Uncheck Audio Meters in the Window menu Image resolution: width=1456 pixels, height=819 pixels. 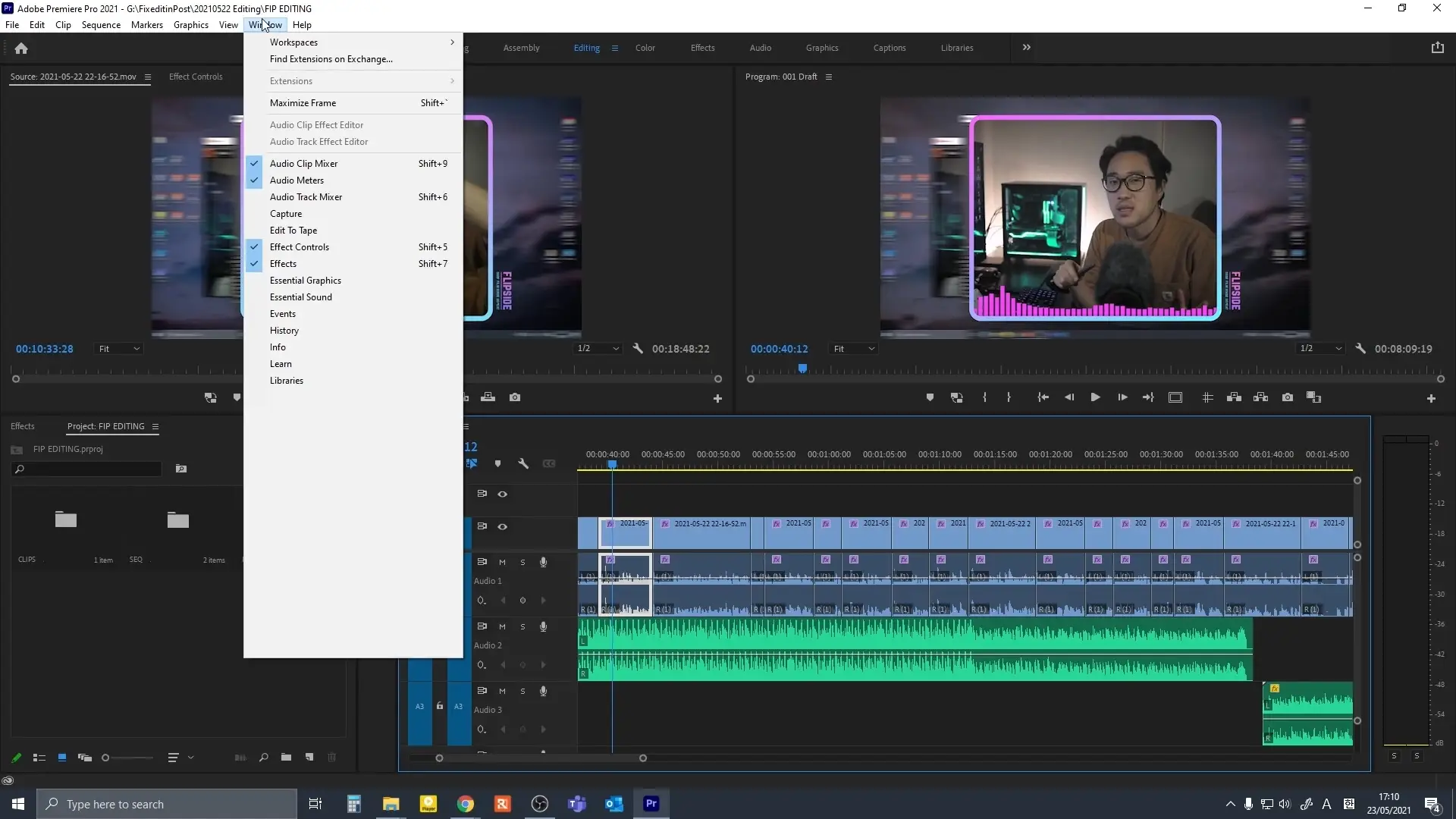[x=353, y=180]
